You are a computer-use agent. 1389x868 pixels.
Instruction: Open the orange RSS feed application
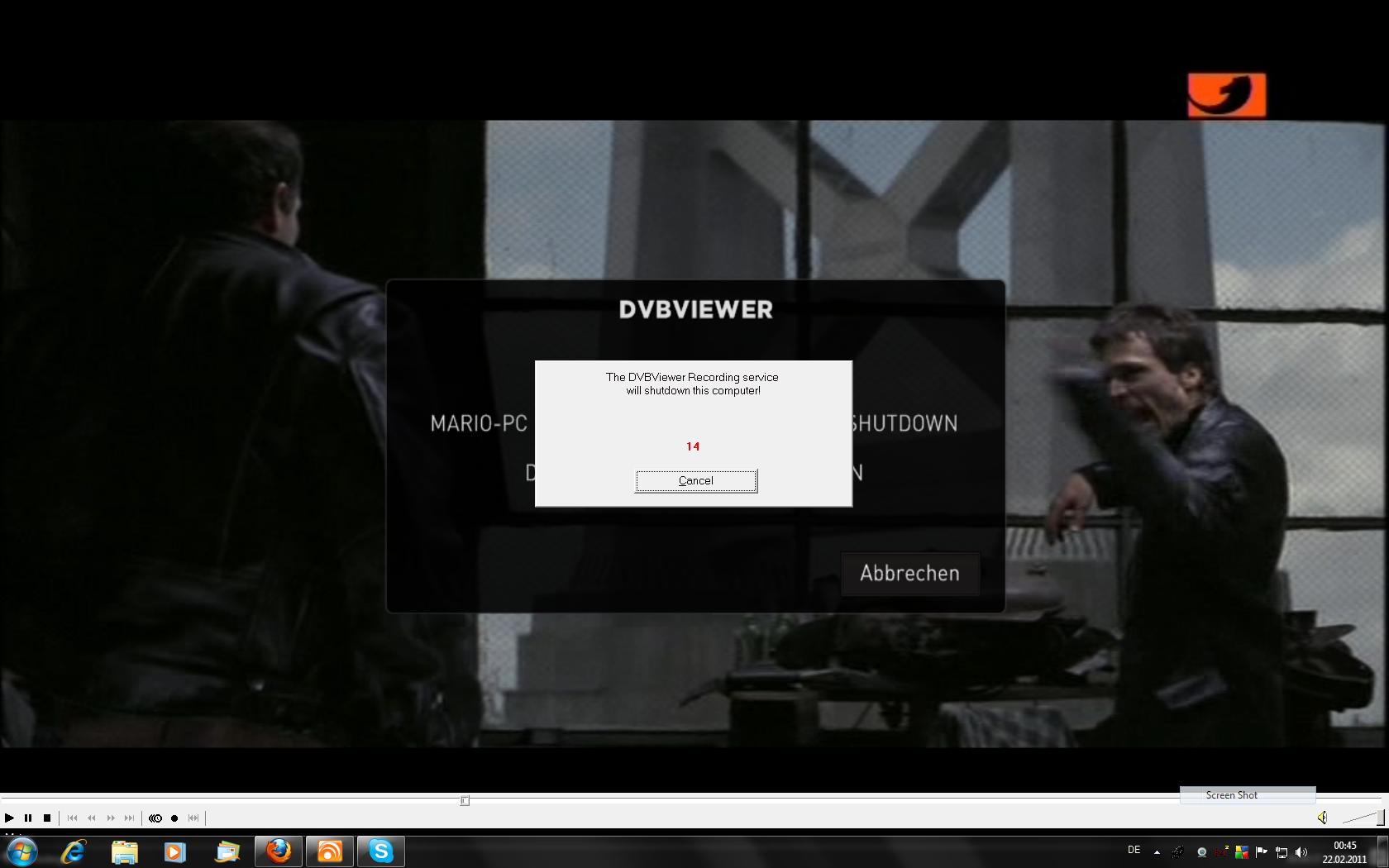330,851
